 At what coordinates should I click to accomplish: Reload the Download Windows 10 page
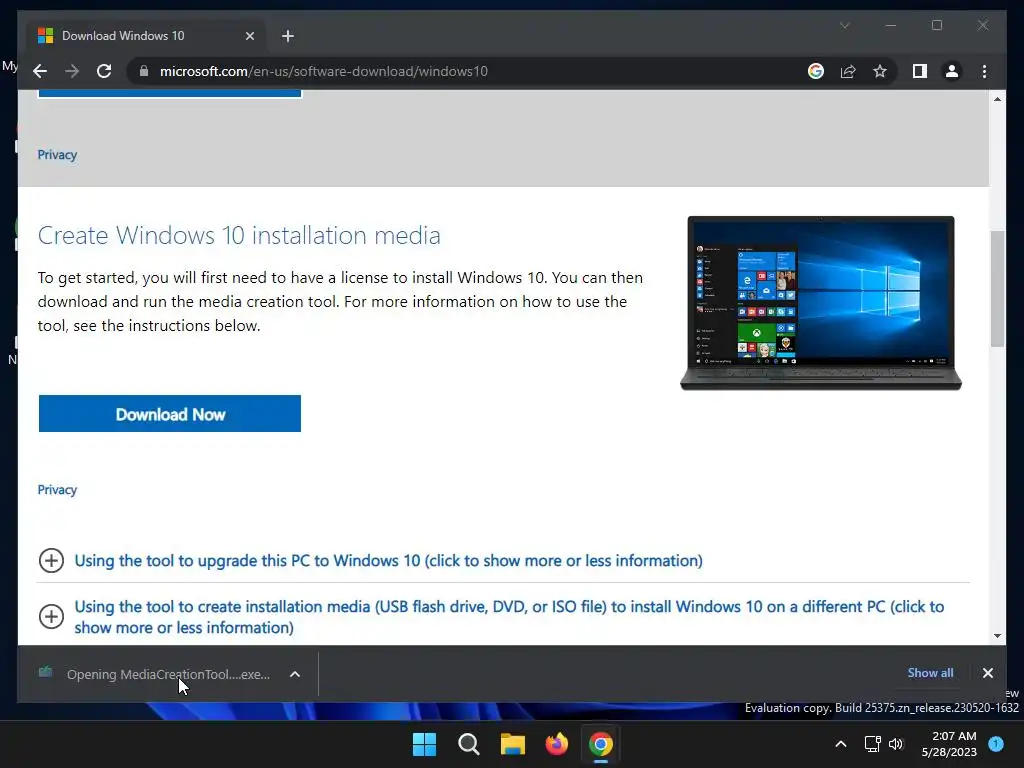104,71
